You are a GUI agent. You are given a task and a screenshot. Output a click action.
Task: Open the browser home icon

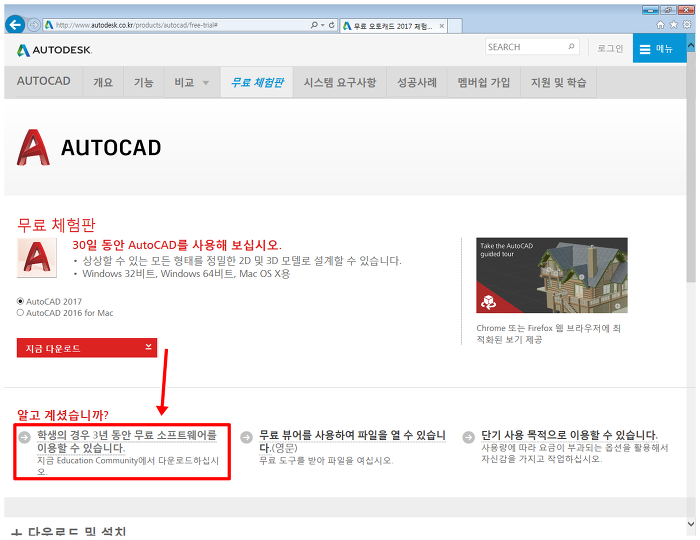[660, 25]
